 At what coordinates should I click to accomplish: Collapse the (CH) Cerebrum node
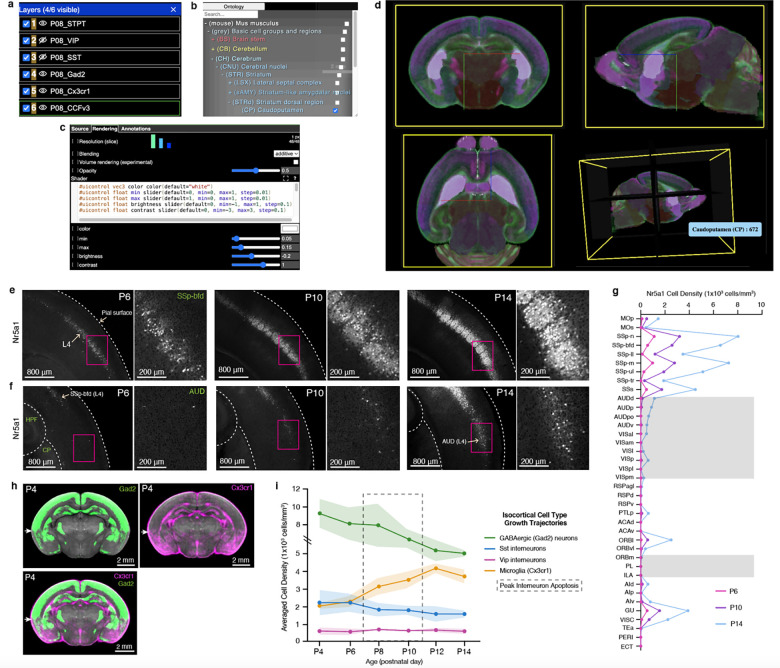[212, 59]
